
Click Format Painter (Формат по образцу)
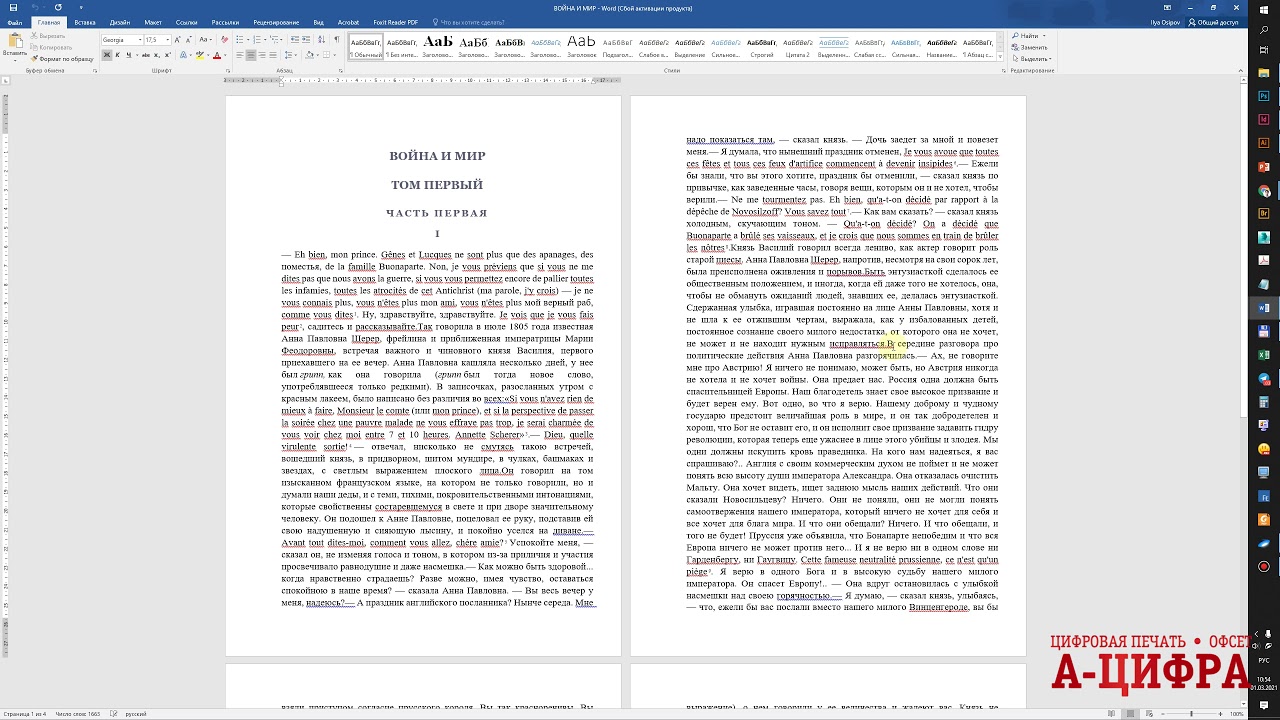[62, 59]
